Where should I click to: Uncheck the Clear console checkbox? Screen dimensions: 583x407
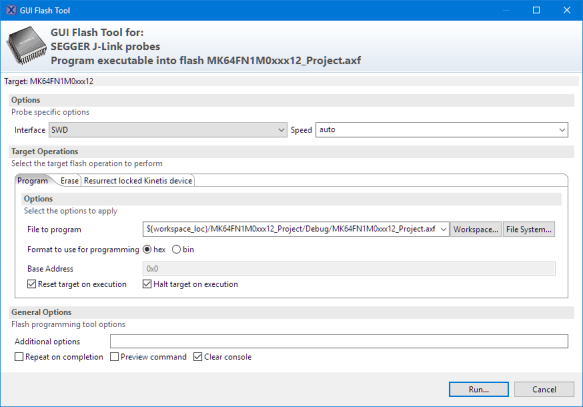[198, 357]
